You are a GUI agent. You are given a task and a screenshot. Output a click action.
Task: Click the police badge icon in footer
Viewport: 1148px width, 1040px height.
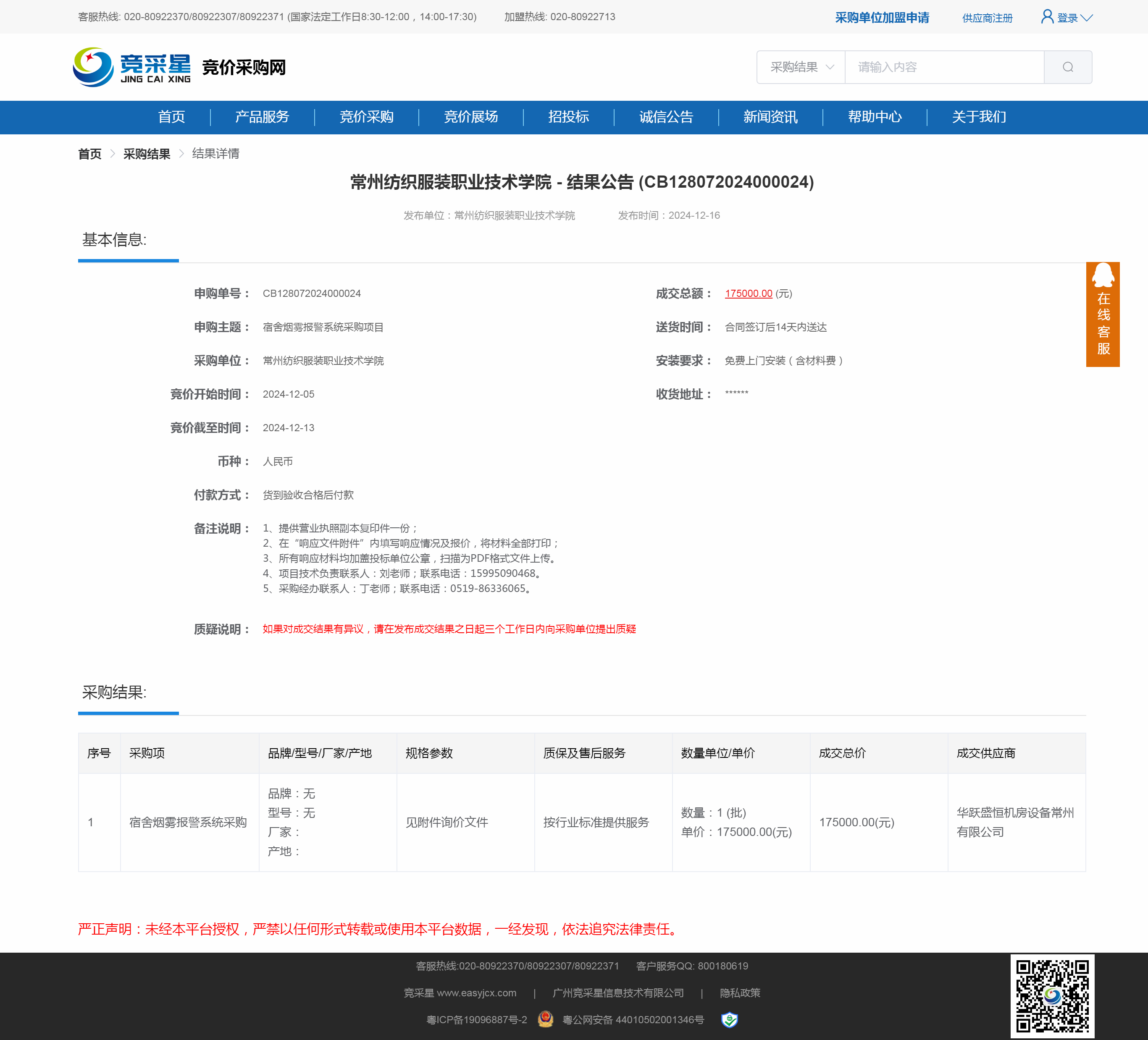(x=545, y=1019)
